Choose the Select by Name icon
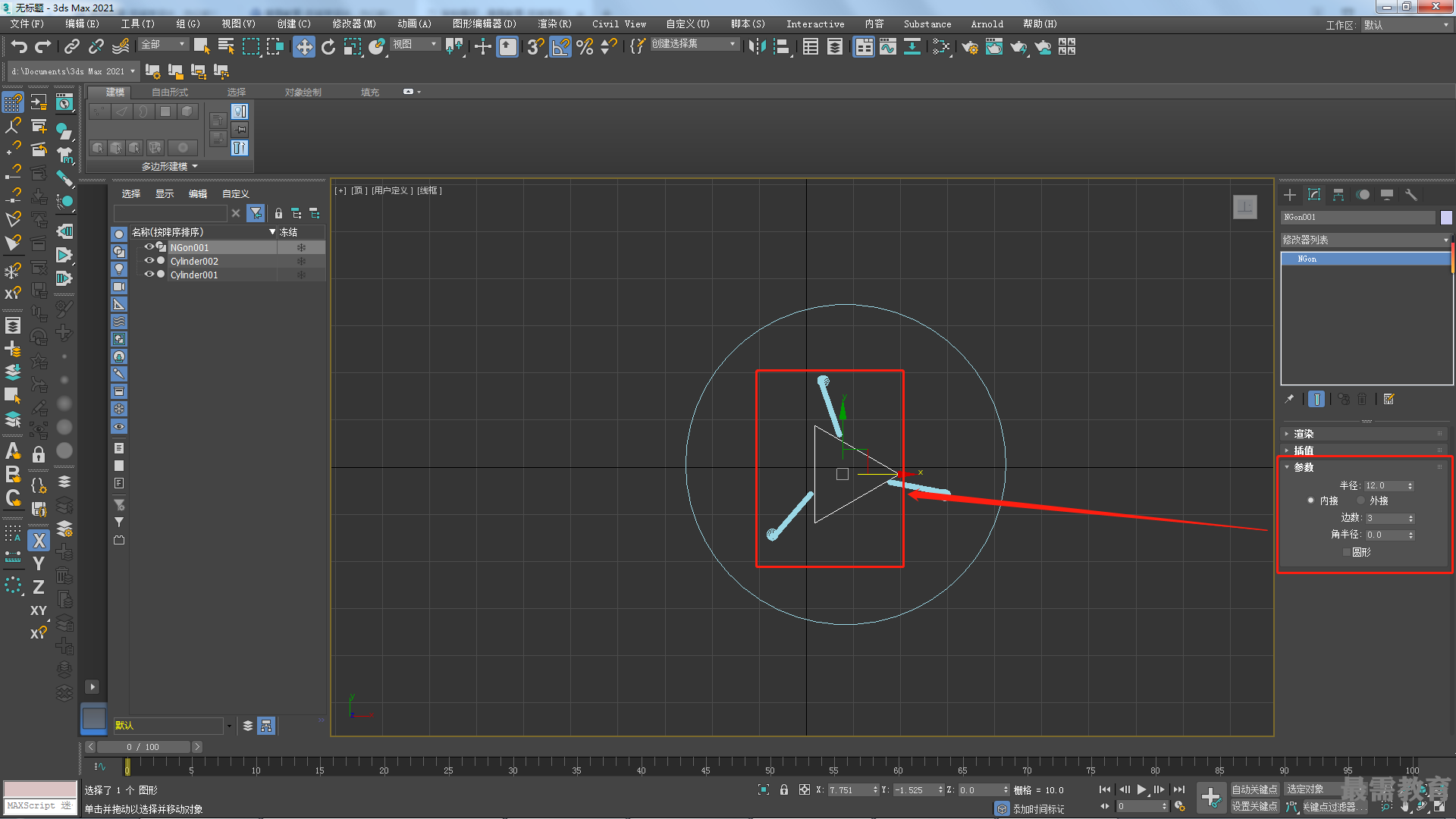The image size is (1456, 819). click(226, 47)
